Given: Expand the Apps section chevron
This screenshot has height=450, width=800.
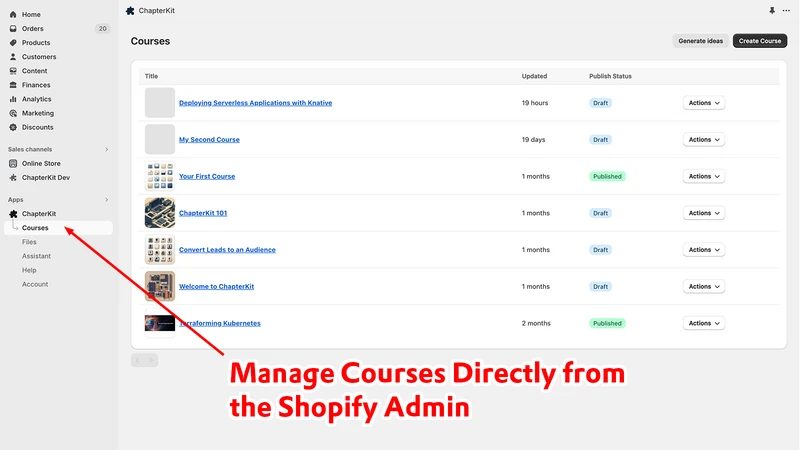Looking at the screenshot, I should [107, 199].
